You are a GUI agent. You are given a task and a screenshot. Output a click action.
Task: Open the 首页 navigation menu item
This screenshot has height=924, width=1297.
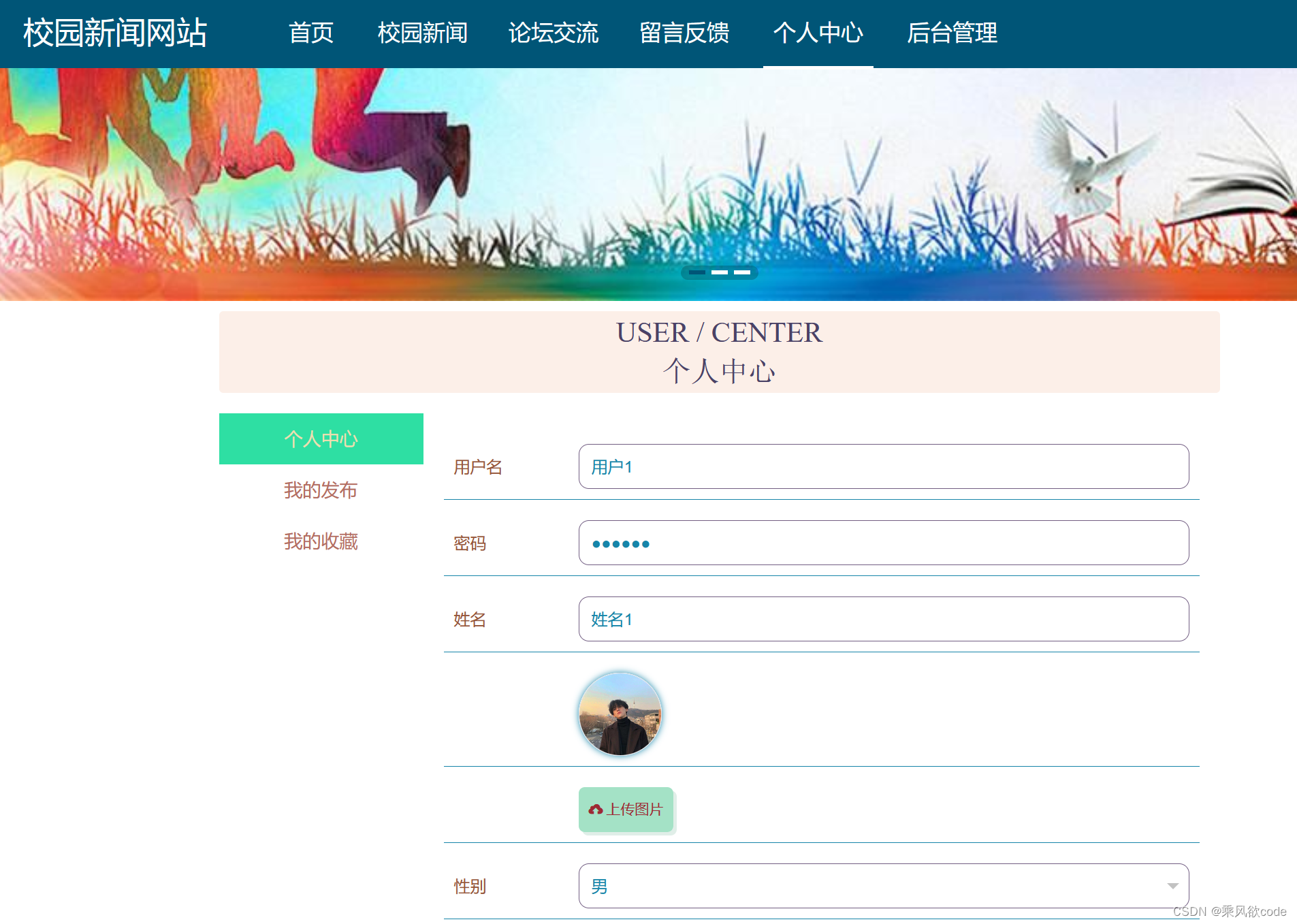tap(312, 33)
